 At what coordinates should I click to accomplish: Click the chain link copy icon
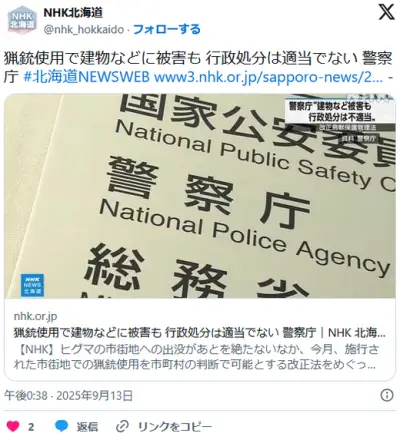pos(122,426)
